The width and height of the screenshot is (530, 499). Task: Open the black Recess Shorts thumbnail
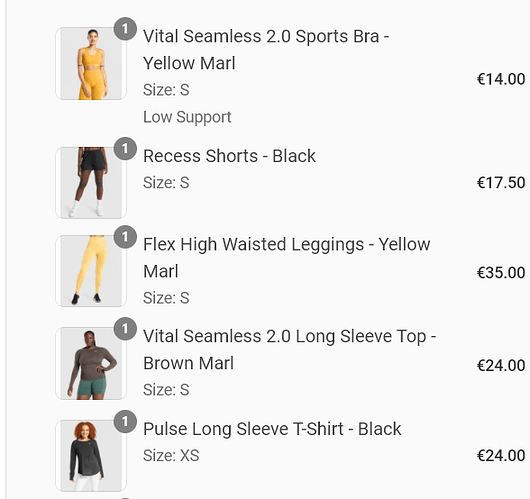(91, 183)
